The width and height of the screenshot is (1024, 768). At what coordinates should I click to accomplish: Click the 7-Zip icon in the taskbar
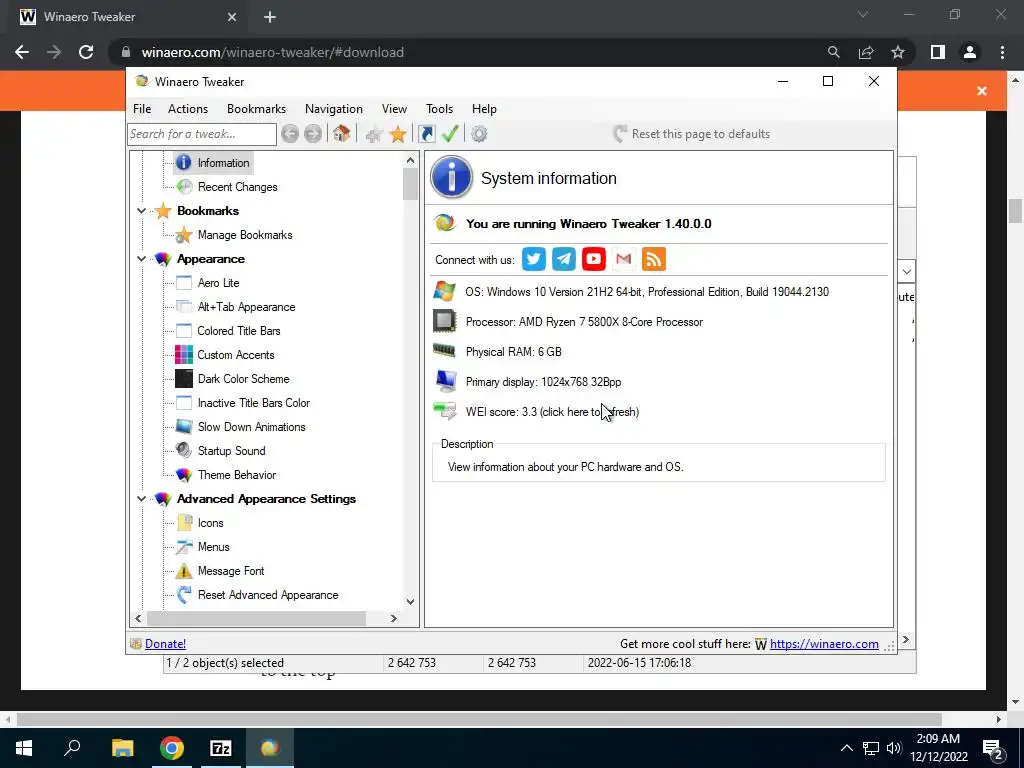pyautogui.click(x=221, y=748)
